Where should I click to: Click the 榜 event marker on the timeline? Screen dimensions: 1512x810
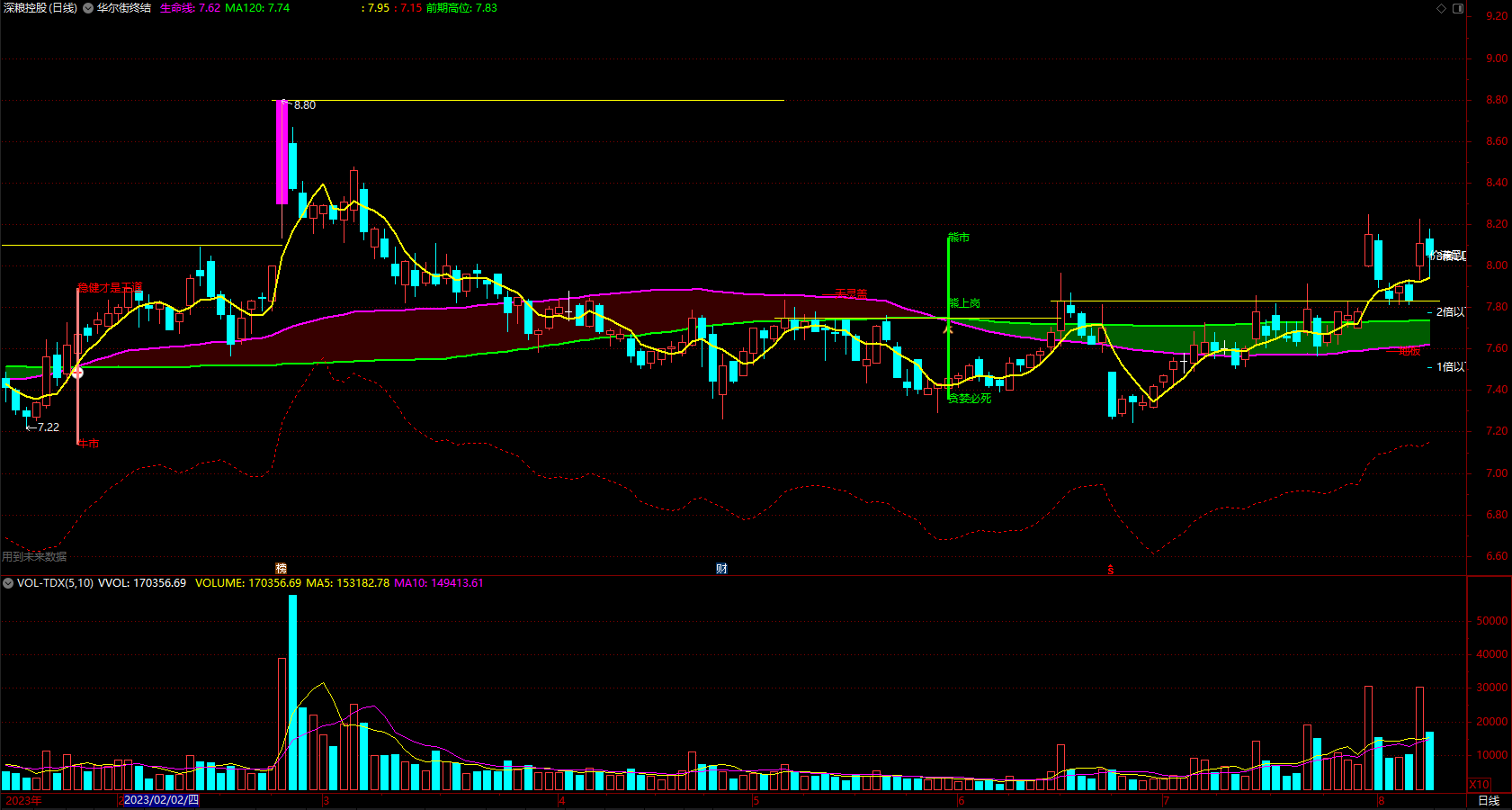(281, 568)
